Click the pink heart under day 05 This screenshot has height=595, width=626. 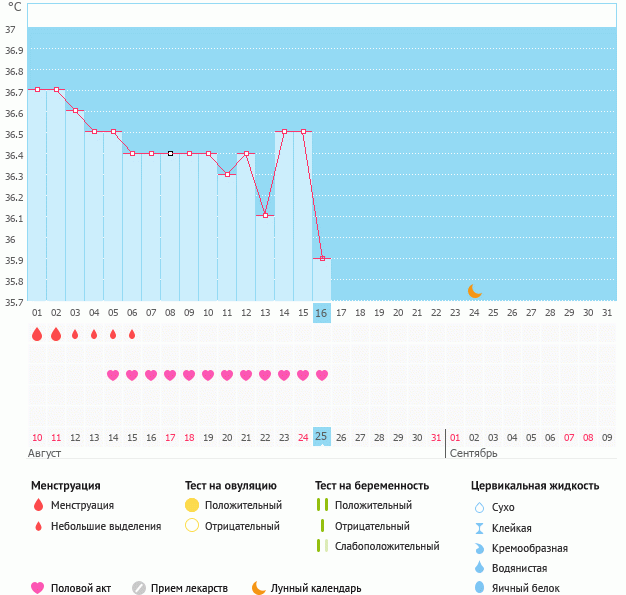tap(113, 375)
